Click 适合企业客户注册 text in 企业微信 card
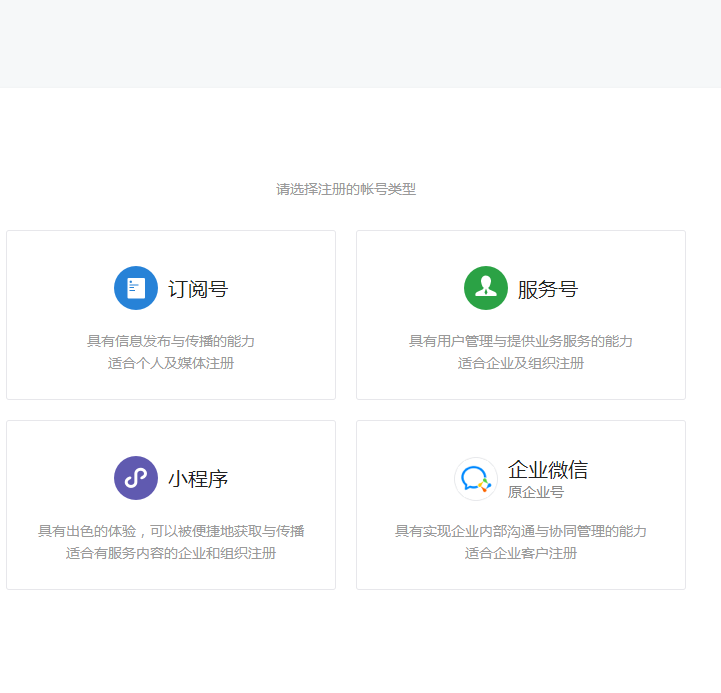 pyautogui.click(x=521, y=553)
